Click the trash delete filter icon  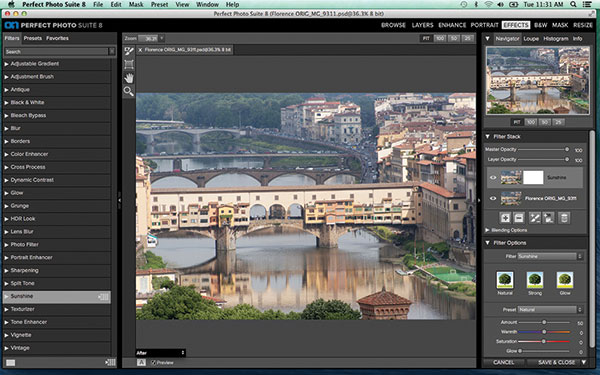564,218
